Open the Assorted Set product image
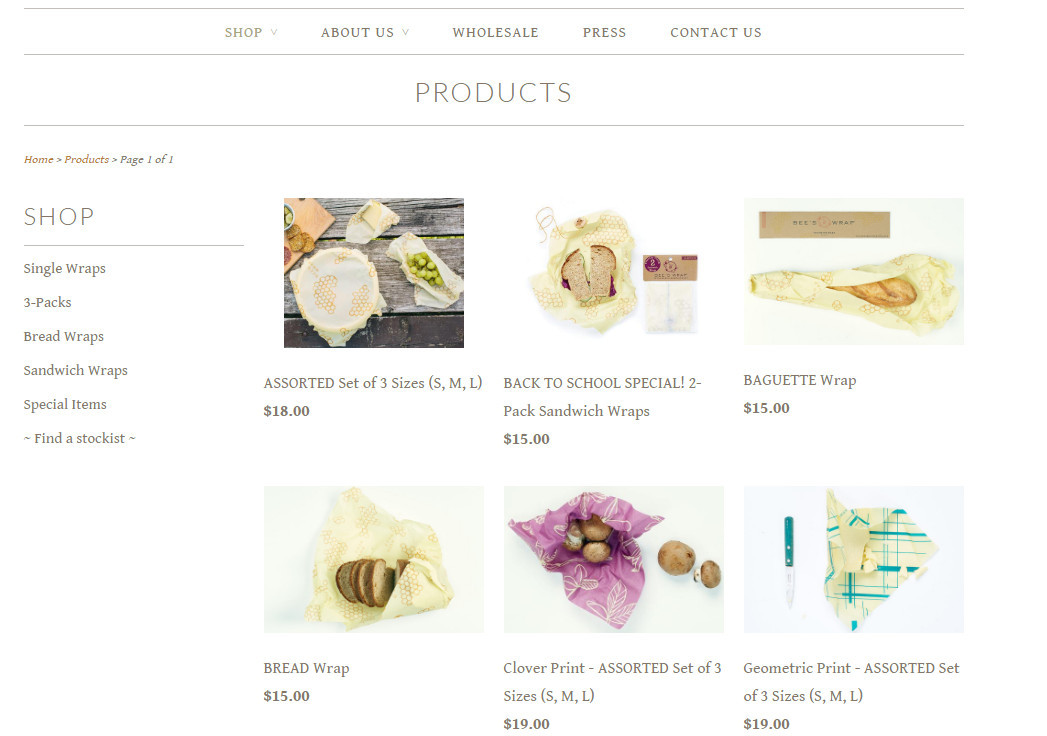The image size is (1047, 736). pos(374,272)
